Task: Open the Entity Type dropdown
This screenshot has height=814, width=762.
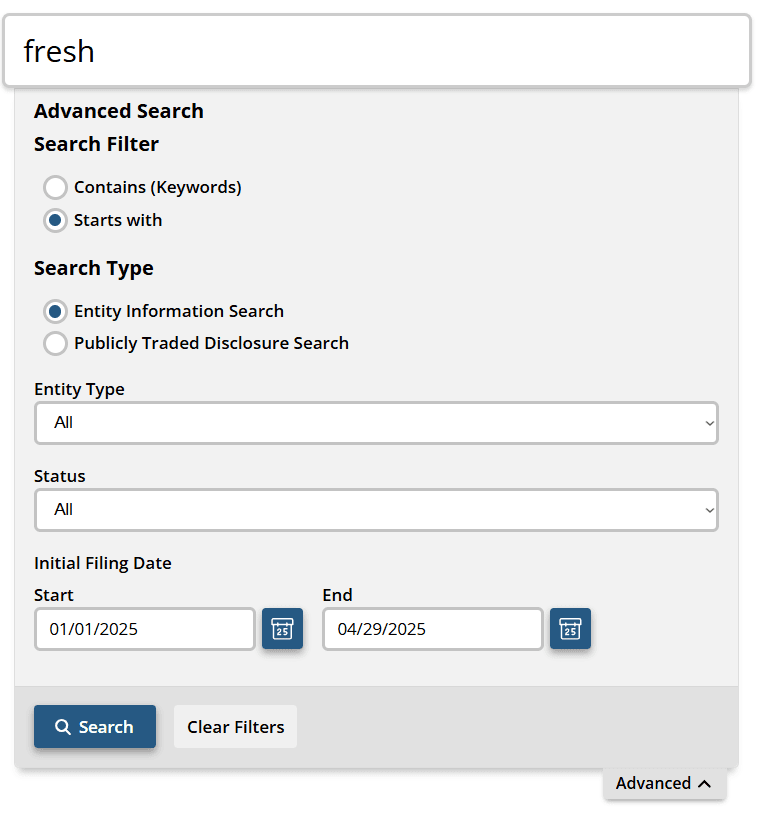Action: [x=375, y=423]
